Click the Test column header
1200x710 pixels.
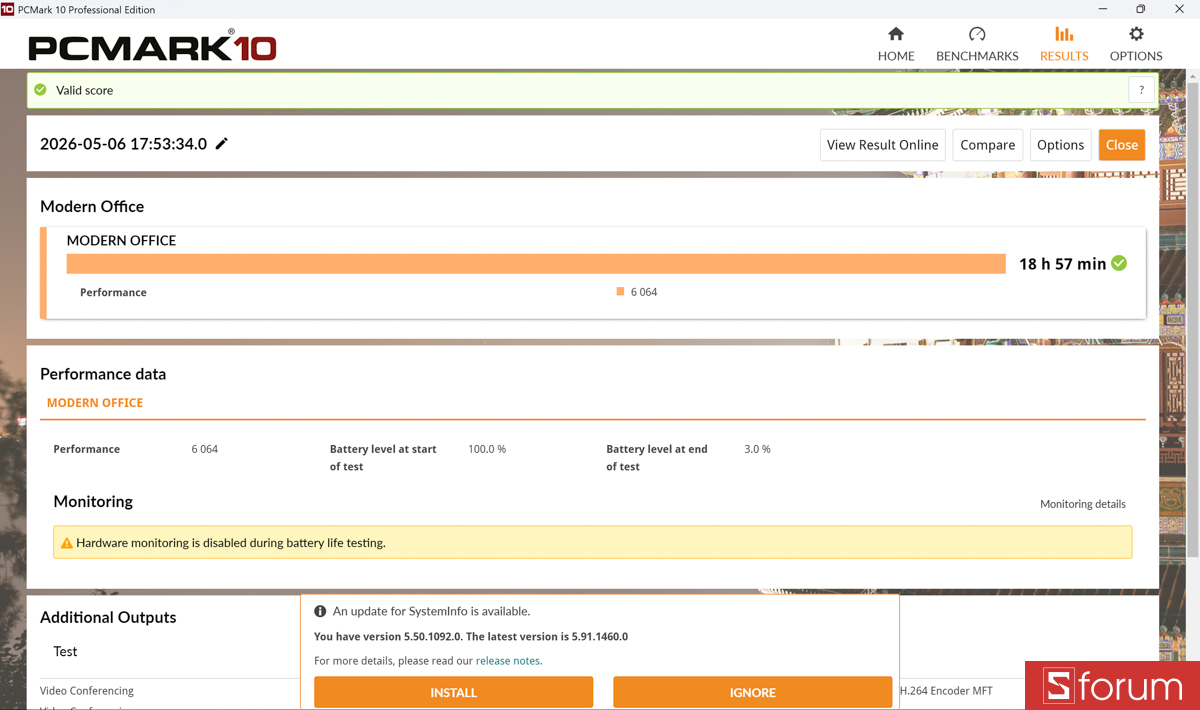(x=65, y=651)
